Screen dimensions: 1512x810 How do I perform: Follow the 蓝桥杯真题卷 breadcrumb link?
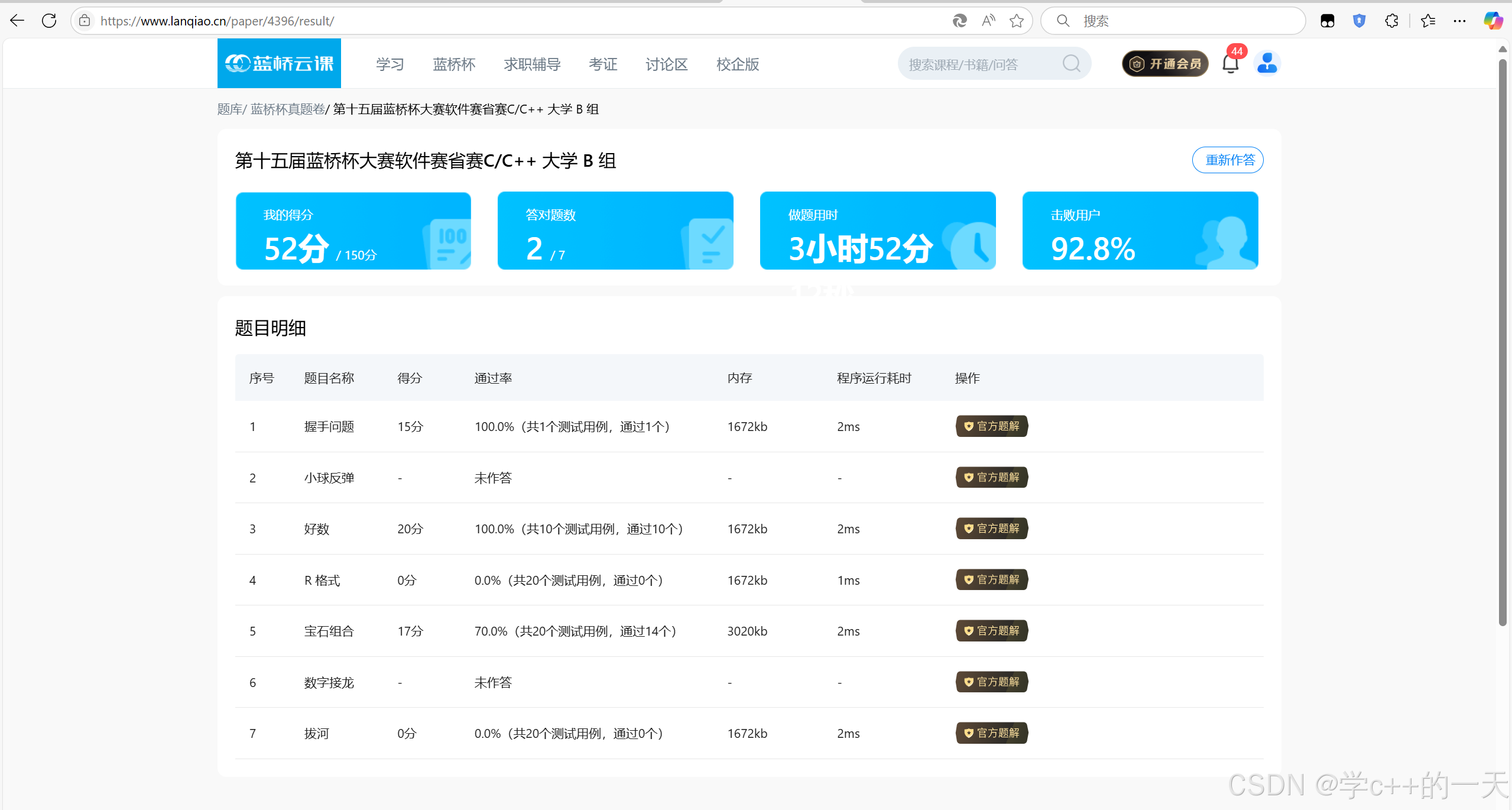[x=287, y=109]
